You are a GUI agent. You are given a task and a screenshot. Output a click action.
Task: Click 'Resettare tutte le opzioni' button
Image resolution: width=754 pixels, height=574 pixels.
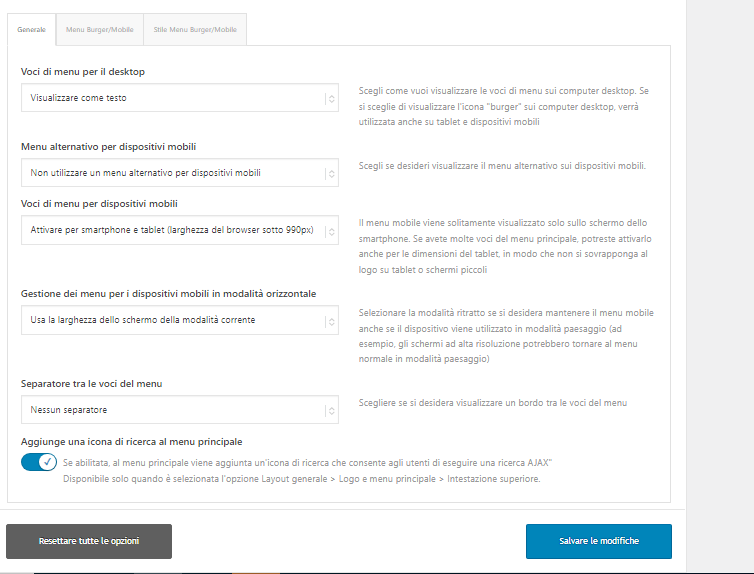tap(89, 541)
